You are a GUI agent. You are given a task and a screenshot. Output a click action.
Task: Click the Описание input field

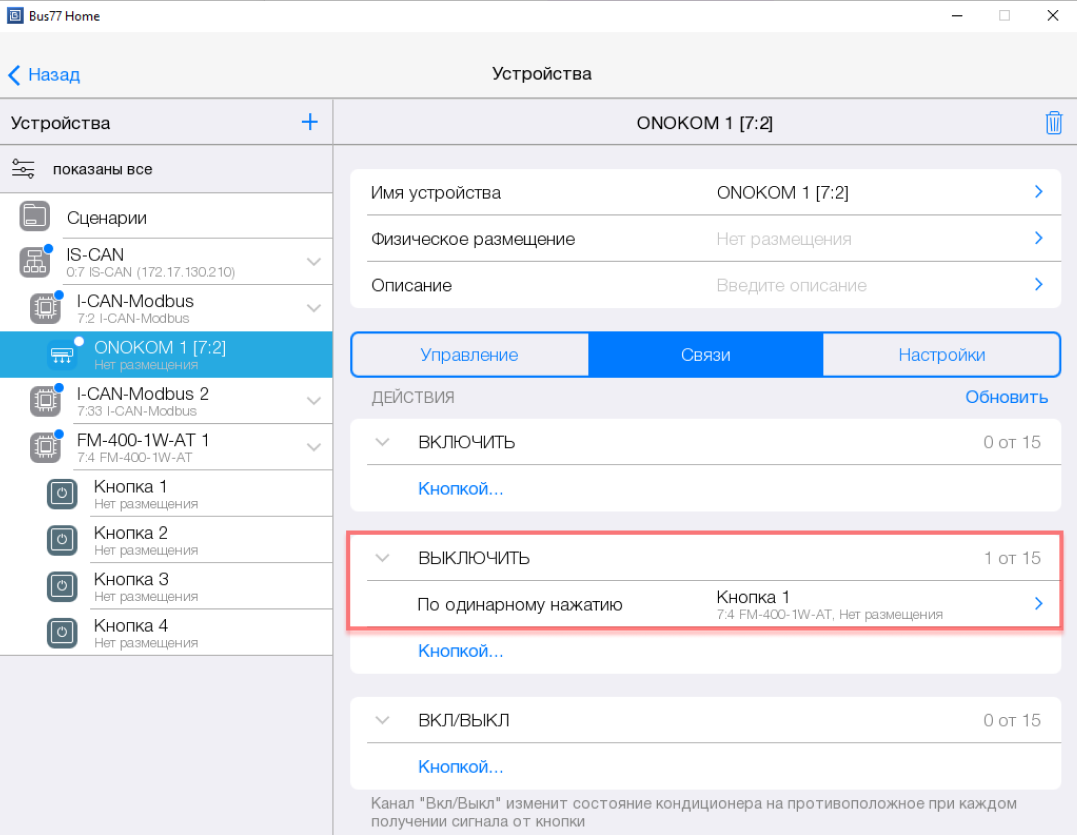tap(791, 285)
